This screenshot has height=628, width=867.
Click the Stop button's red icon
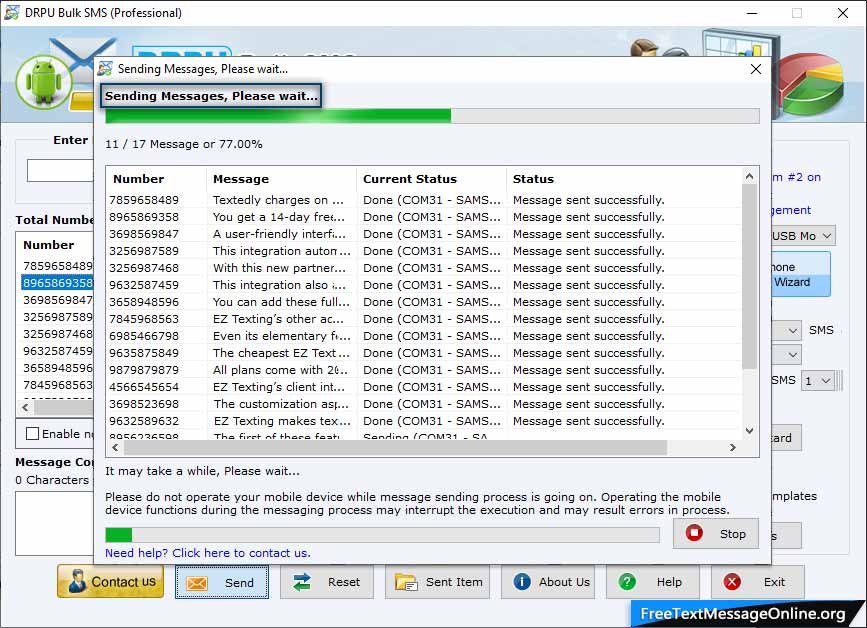(x=694, y=533)
